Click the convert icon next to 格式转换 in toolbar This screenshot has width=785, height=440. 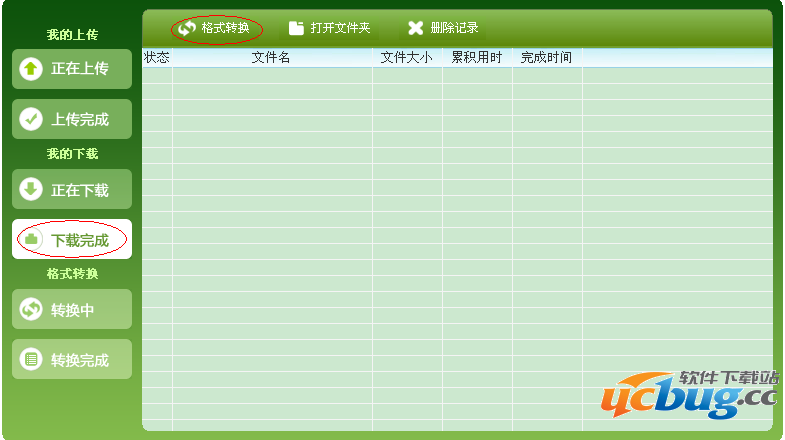[x=186, y=28]
